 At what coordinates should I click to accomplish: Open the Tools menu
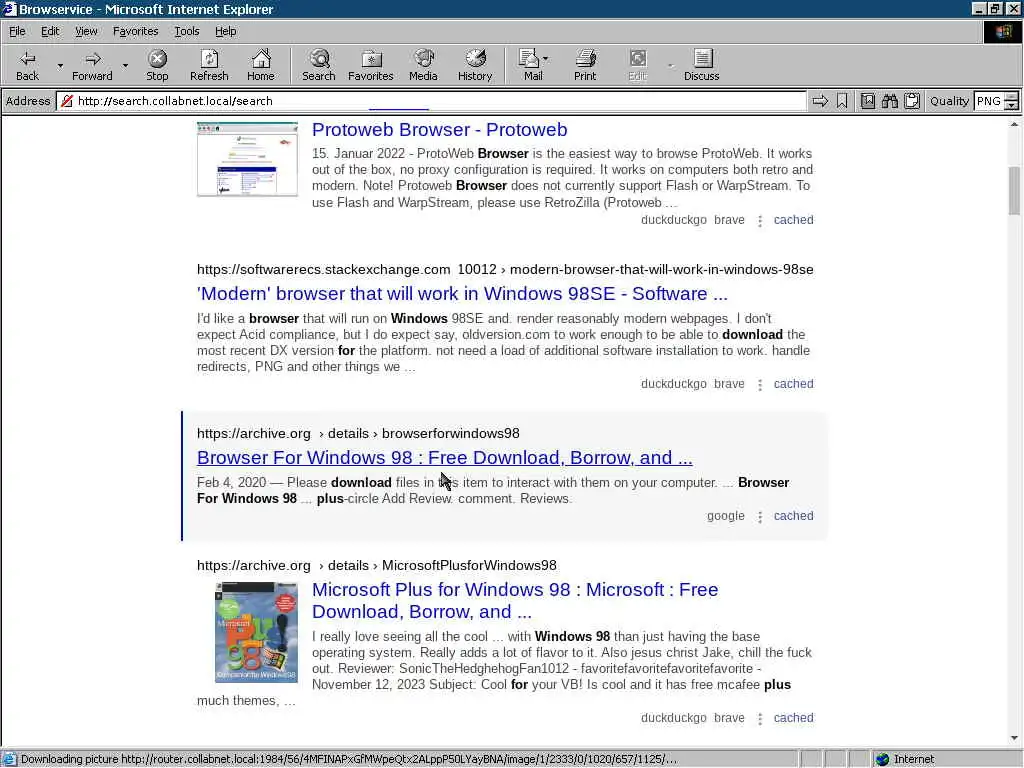[x=186, y=31]
